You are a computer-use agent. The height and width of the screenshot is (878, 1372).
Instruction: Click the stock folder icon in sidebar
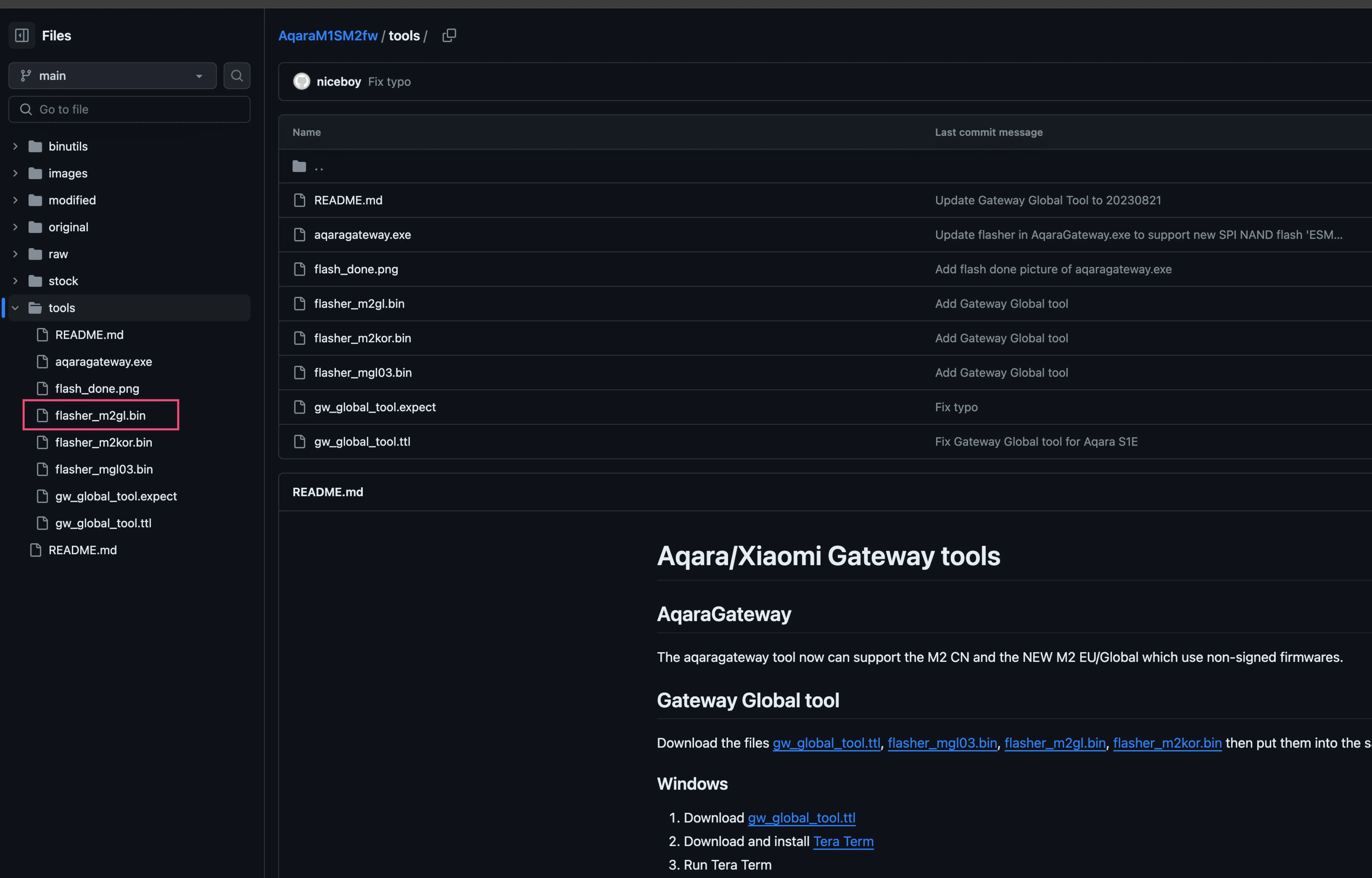coord(35,281)
